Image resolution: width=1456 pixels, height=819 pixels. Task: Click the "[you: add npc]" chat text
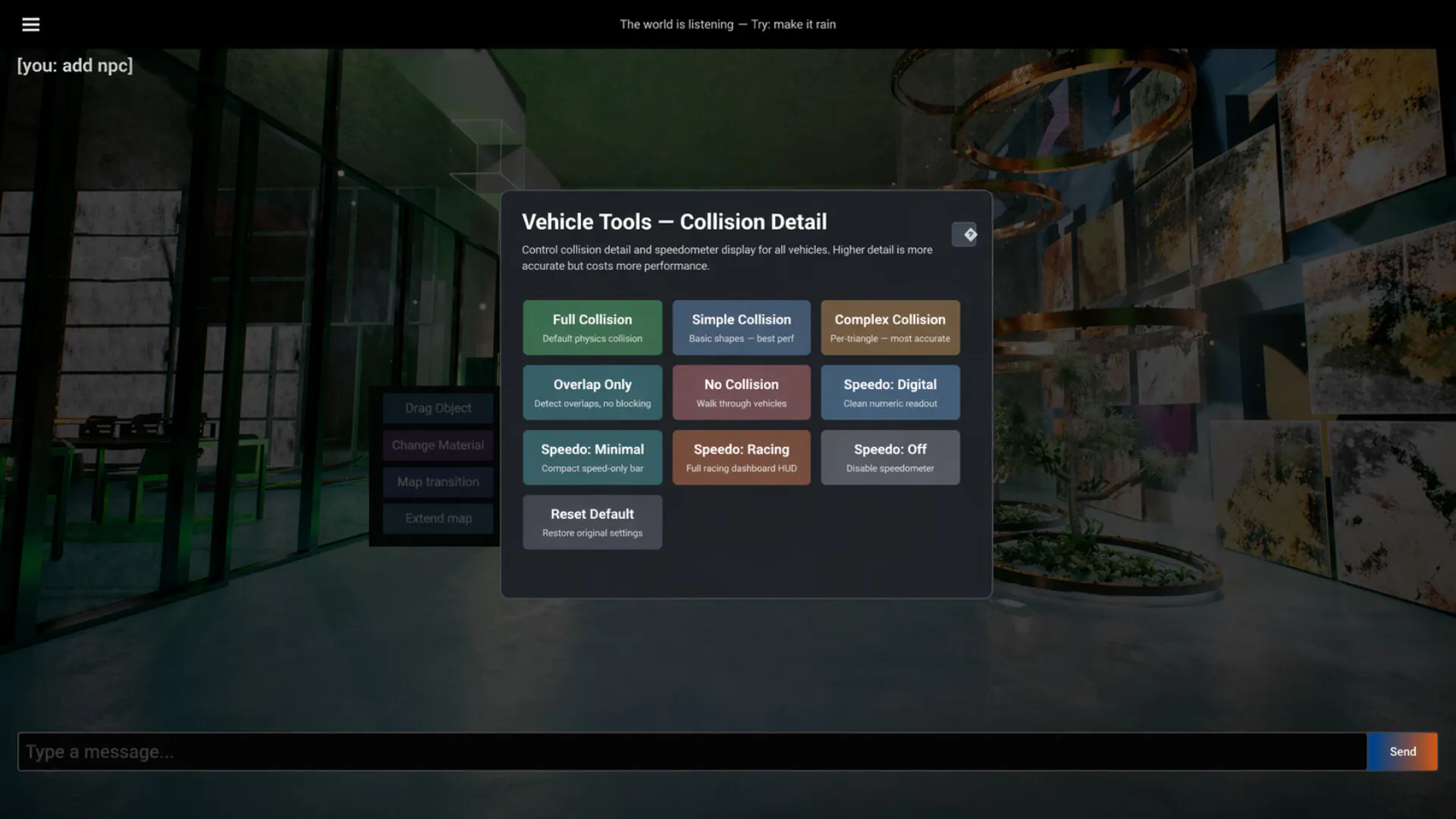click(x=75, y=65)
